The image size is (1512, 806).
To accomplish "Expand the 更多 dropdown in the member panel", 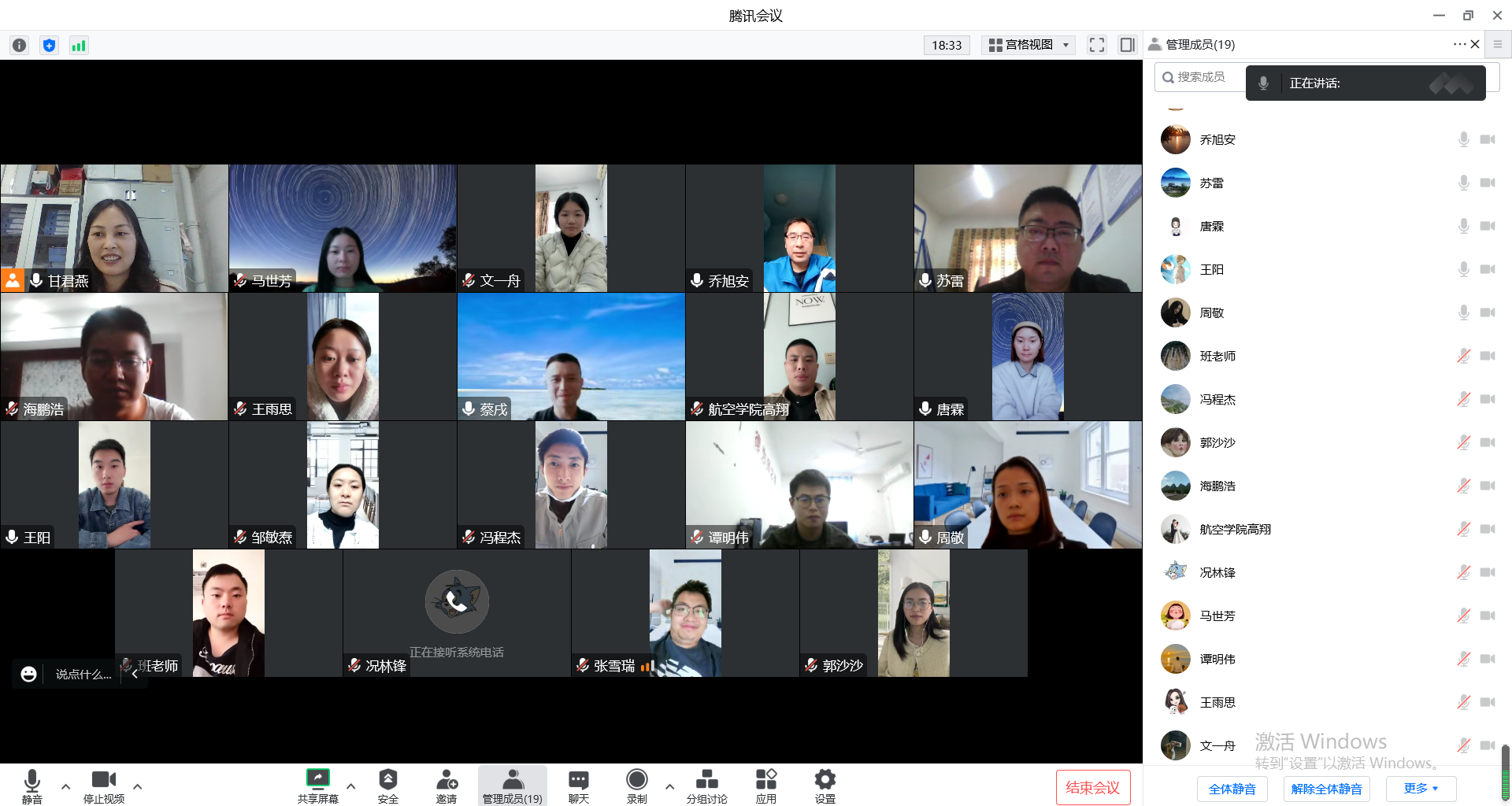I will tap(1421, 789).
